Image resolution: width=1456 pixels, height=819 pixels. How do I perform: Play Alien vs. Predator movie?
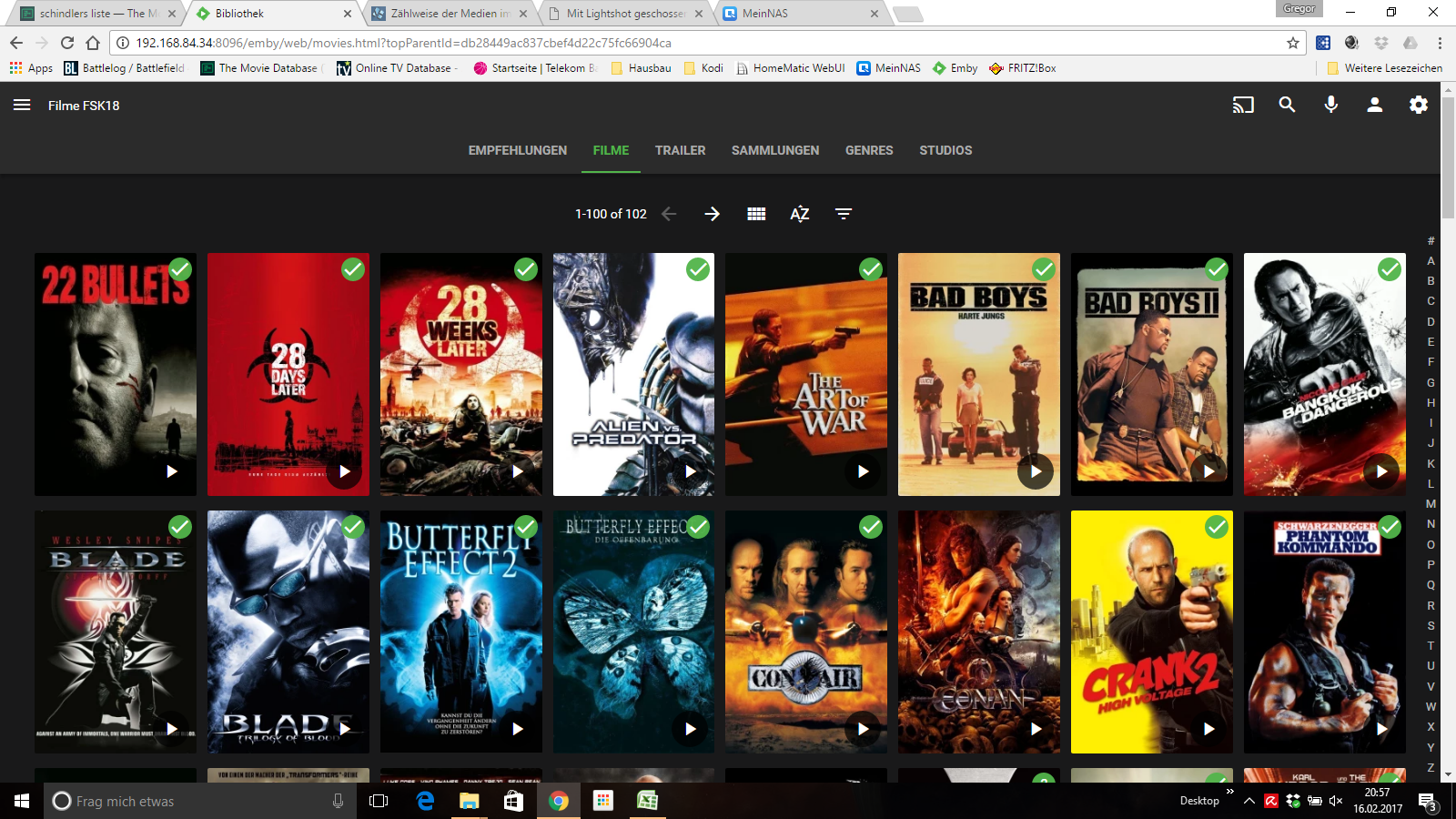(x=690, y=471)
